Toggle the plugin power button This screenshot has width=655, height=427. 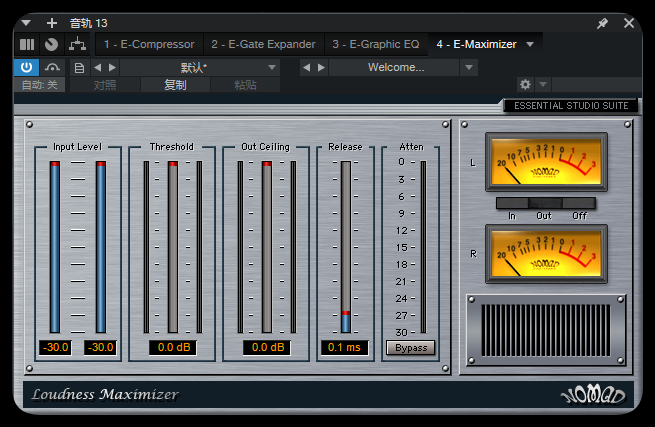pos(26,67)
